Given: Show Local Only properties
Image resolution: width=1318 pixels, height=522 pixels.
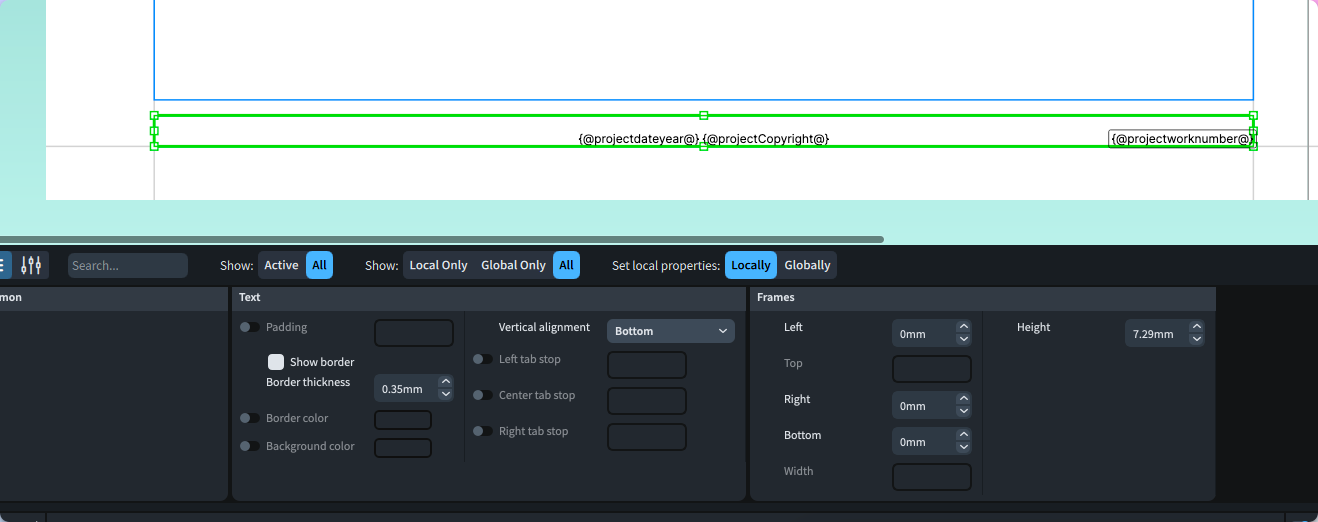Looking at the screenshot, I should pyautogui.click(x=438, y=265).
